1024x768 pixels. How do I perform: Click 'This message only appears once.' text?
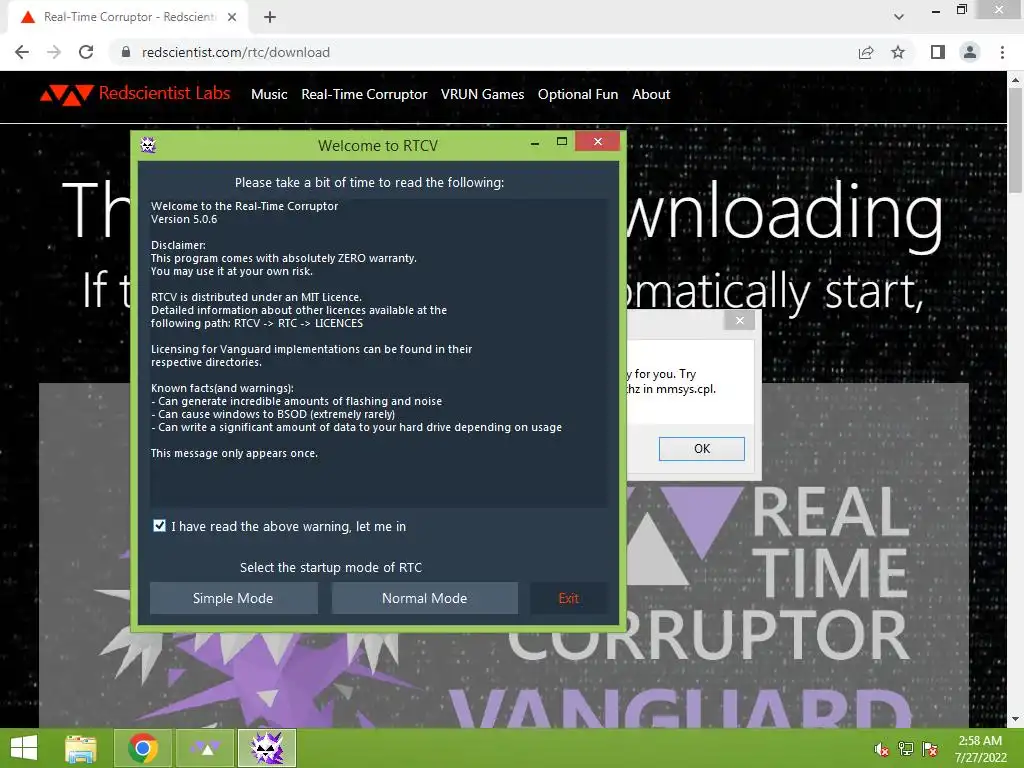pos(234,453)
